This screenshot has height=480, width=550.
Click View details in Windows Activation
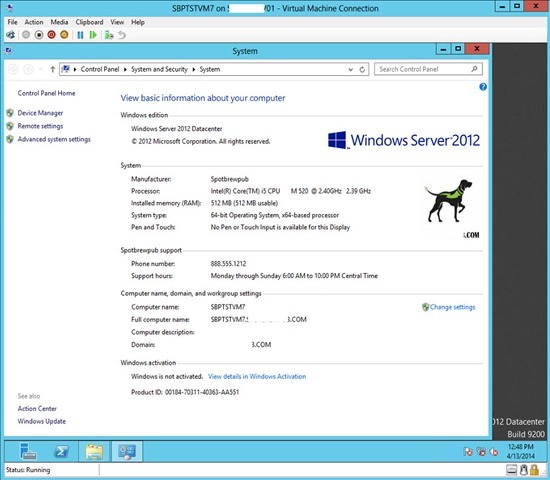click(257, 376)
